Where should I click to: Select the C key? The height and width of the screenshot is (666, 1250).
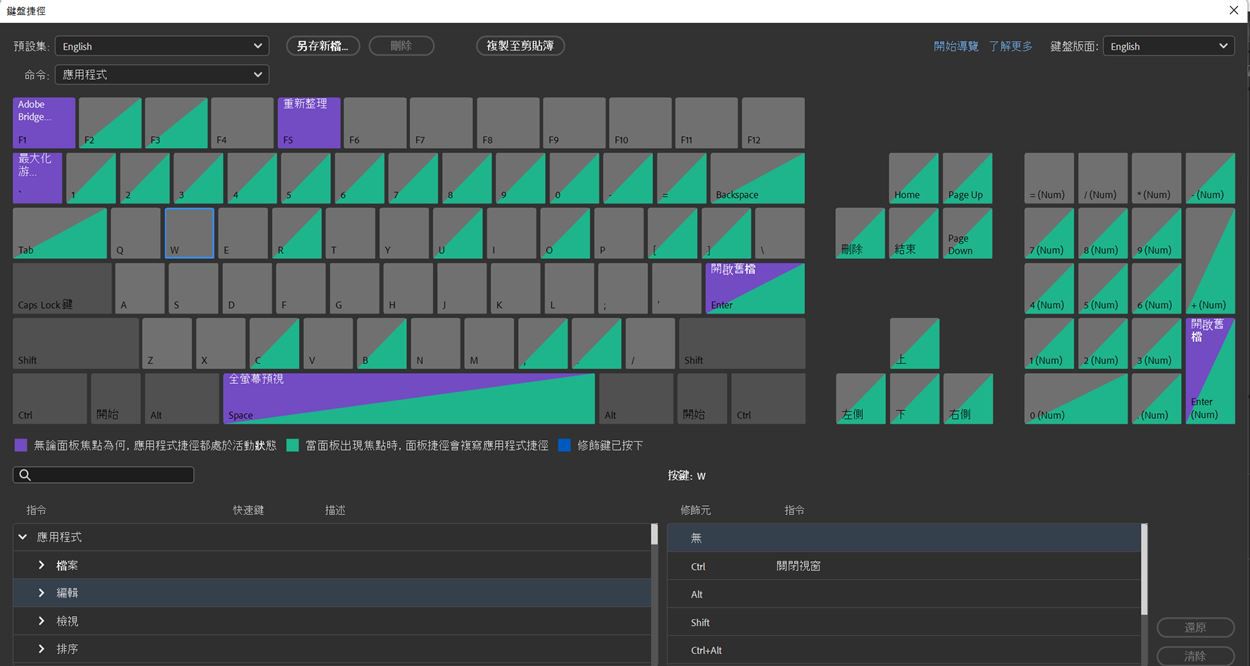tap(274, 343)
